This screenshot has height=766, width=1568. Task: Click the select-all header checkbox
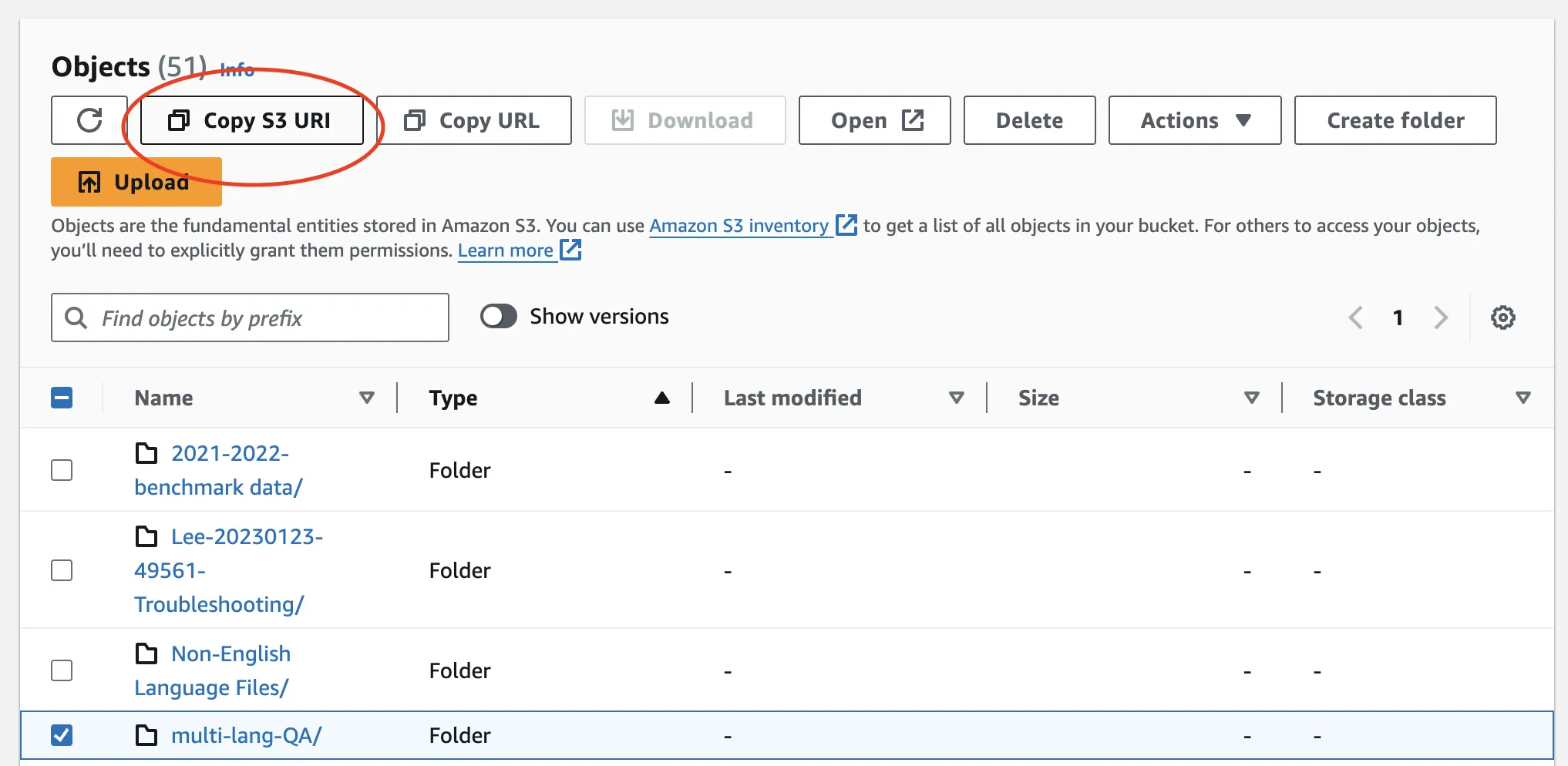[x=62, y=398]
